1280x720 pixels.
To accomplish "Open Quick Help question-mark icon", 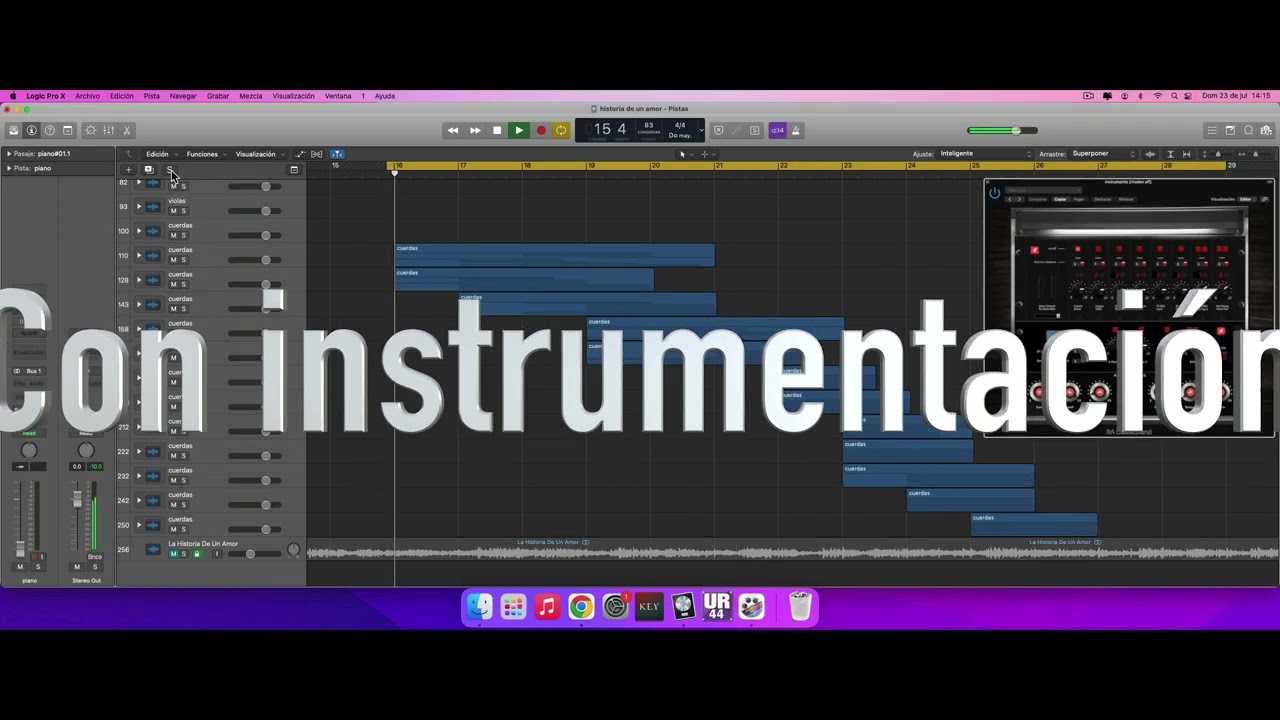I will click(x=49, y=130).
